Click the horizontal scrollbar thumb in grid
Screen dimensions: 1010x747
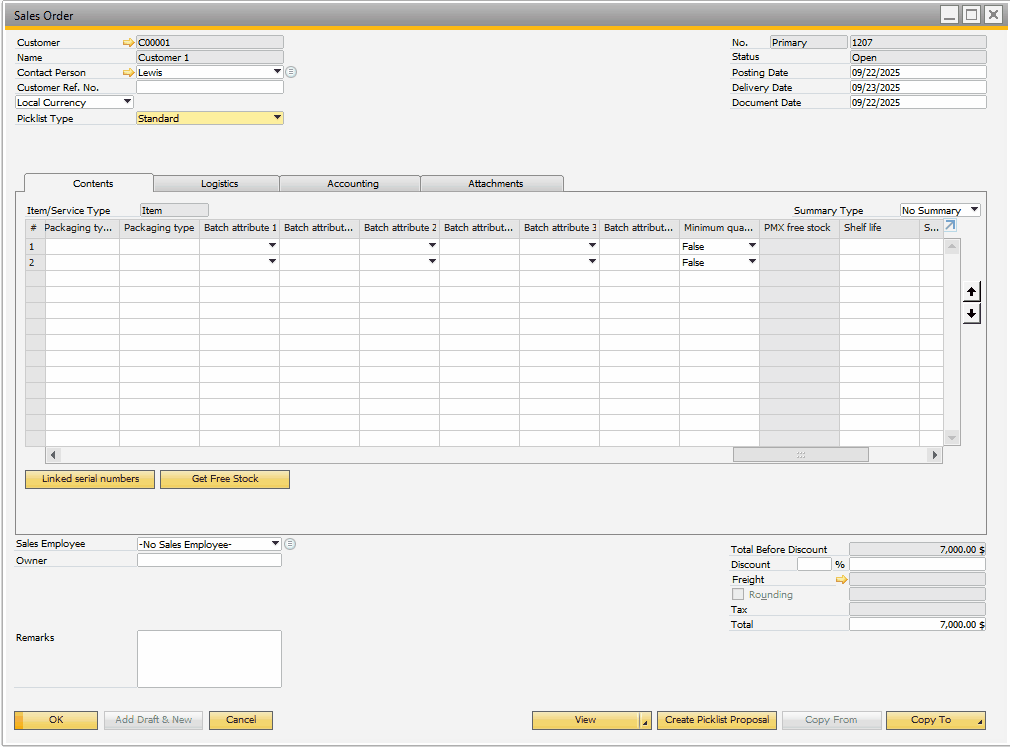800,455
